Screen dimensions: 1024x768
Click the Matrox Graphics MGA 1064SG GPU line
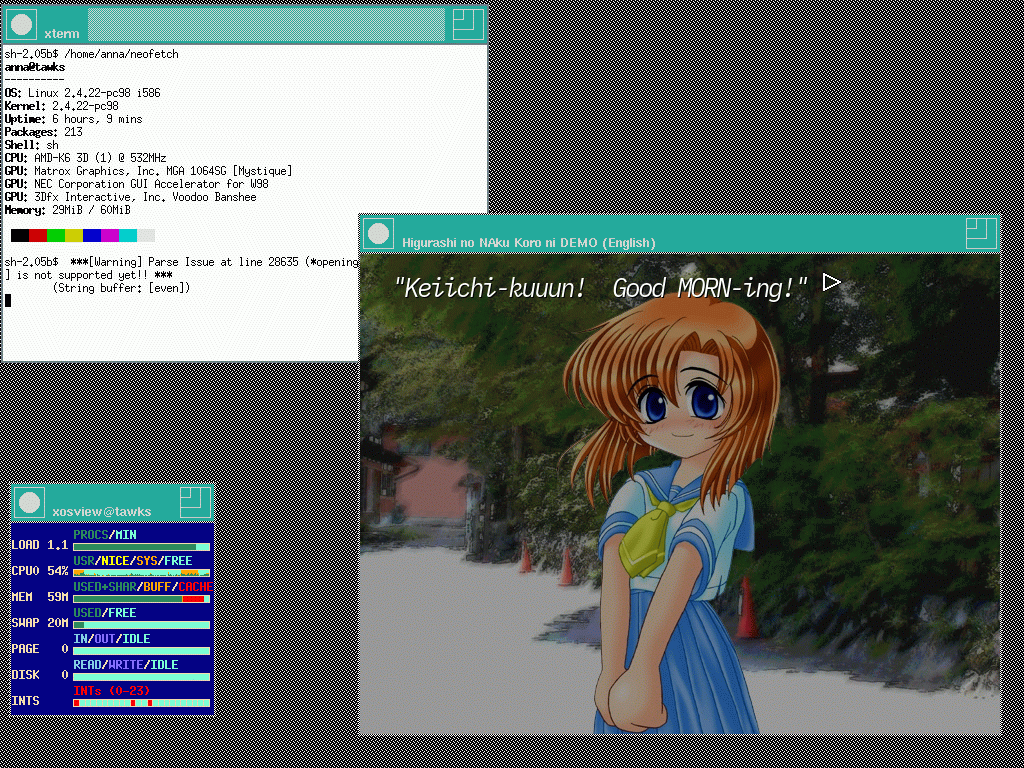click(148, 171)
